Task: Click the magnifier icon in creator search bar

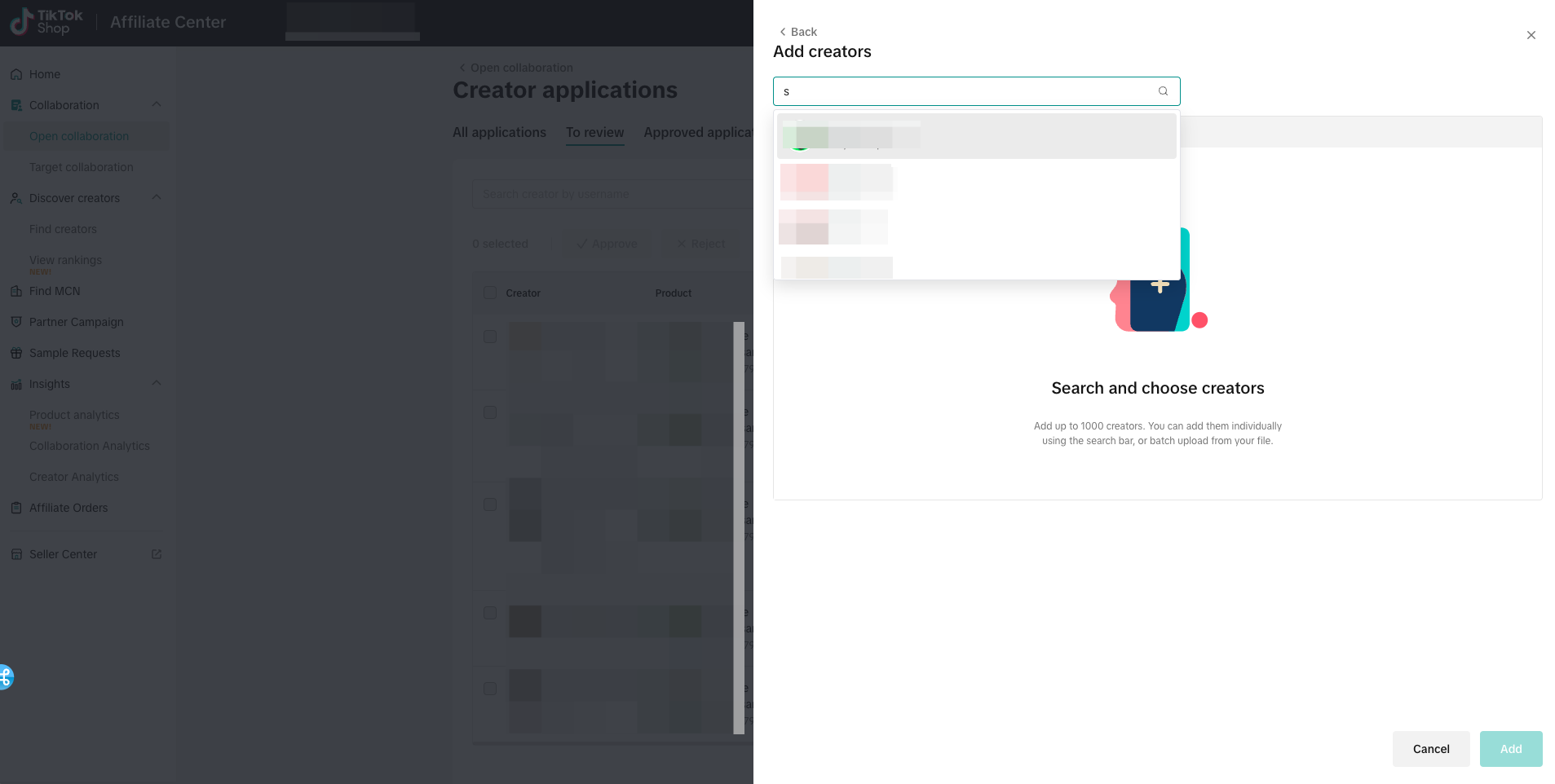Action: [x=1163, y=91]
